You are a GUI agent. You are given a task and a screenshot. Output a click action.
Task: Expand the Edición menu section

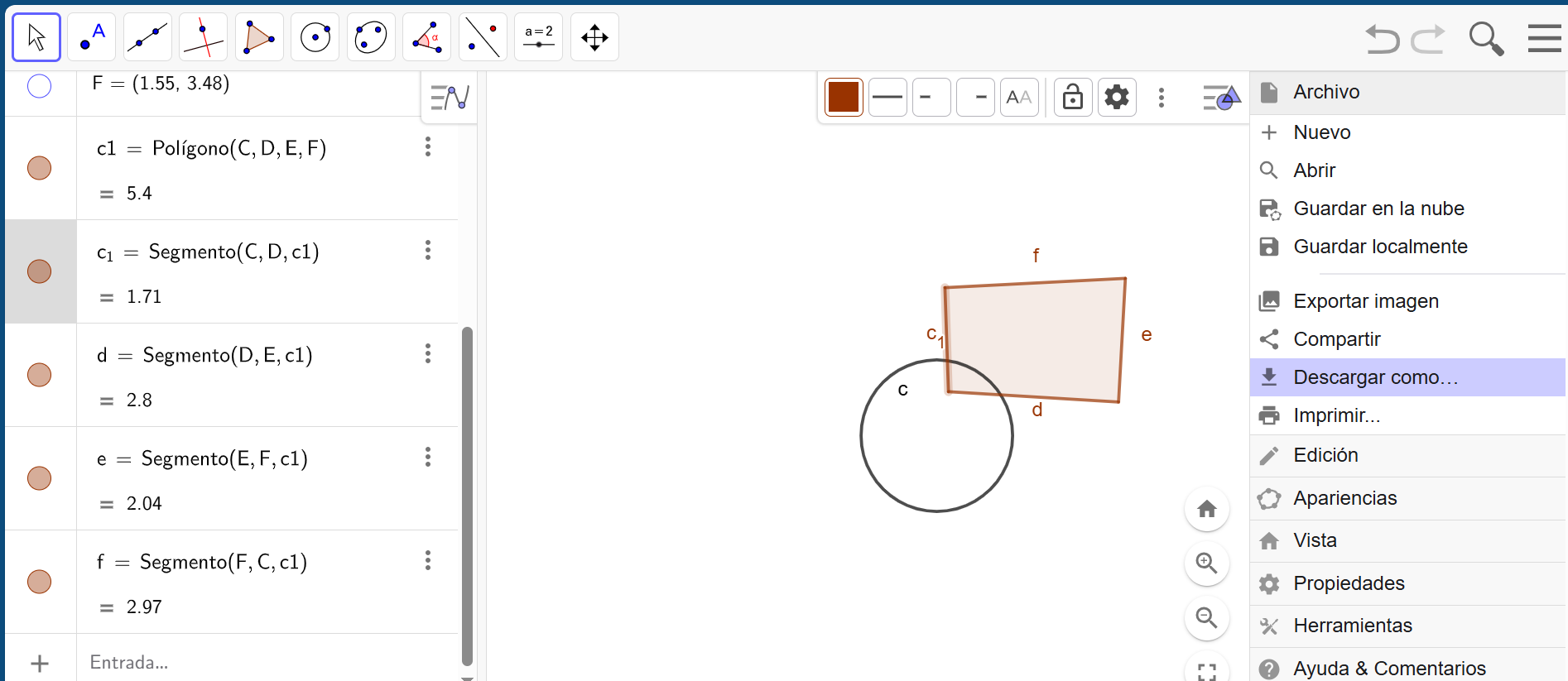coord(1325,455)
